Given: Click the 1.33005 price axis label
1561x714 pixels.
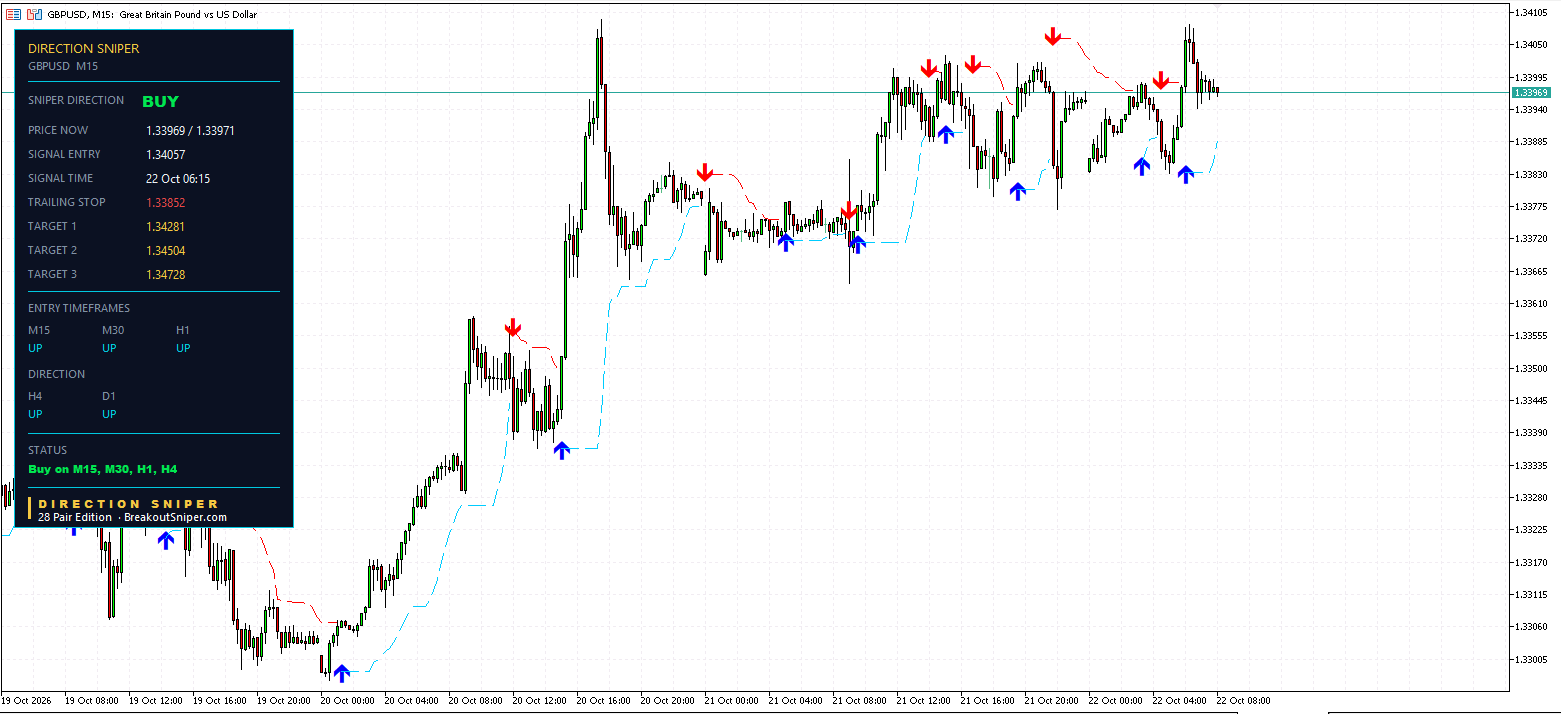Looking at the screenshot, I should click(x=1531, y=659).
